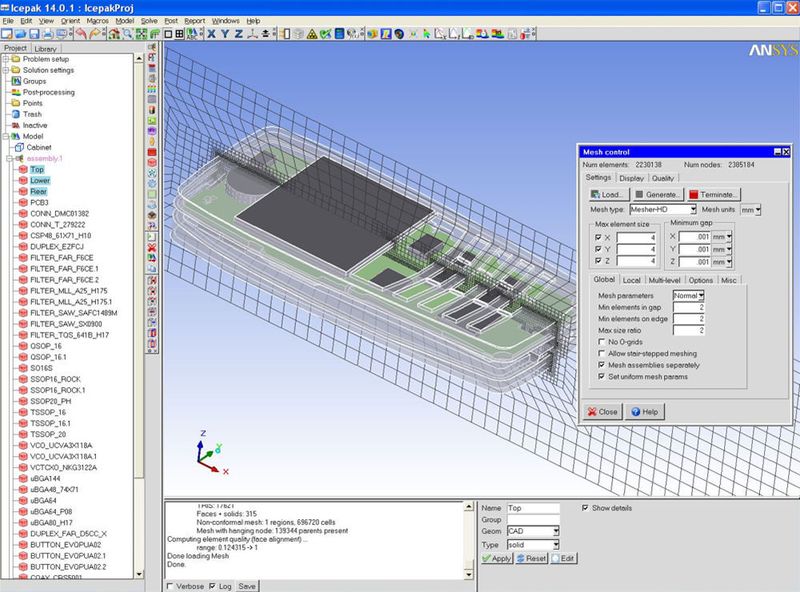Viewport: 800px width, 592px height.
Task: Select the Z axis alignment icon on the toolbar
Action: pyautogui.click(x=237, y=33)
